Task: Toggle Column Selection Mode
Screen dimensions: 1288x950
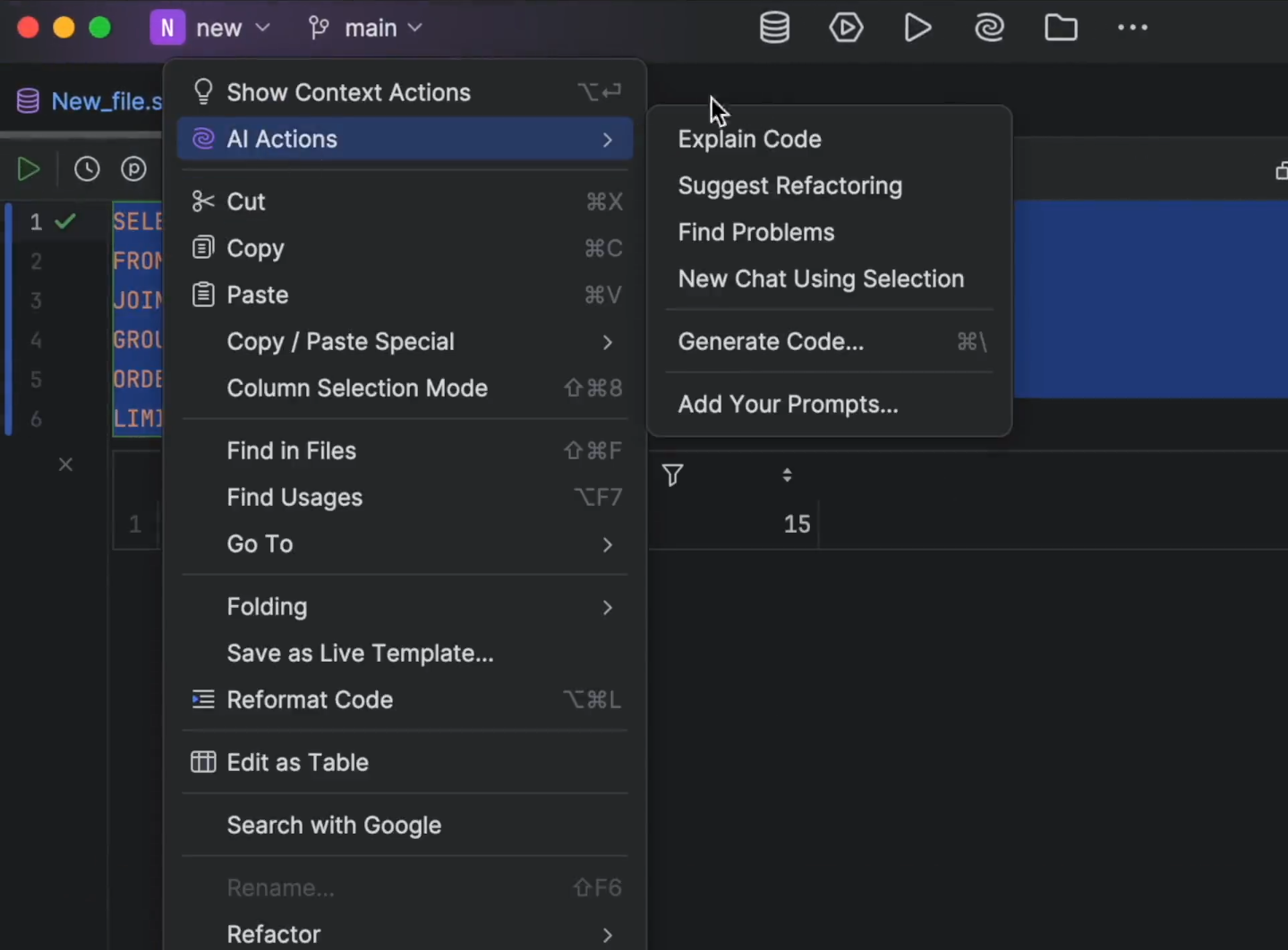Action: tap(357, 388)
